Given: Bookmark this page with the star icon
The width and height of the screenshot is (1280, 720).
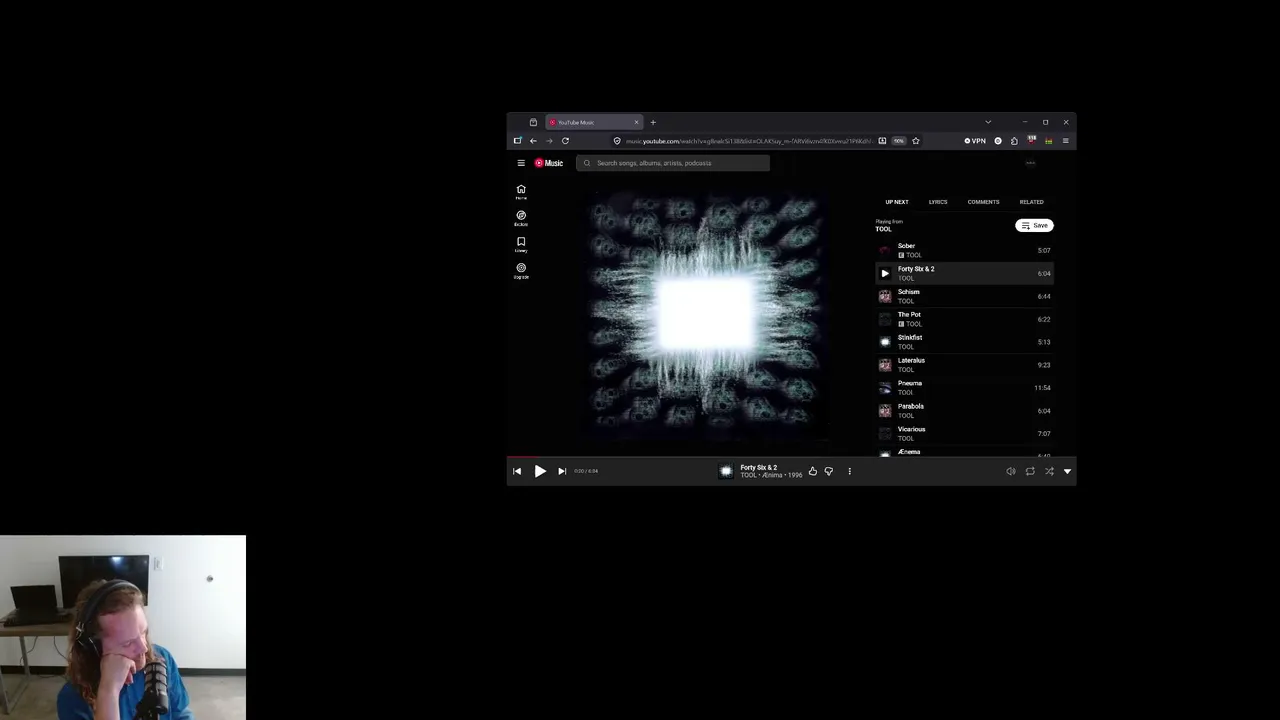Looking at the screenshot, I should (x=915, y=141).
